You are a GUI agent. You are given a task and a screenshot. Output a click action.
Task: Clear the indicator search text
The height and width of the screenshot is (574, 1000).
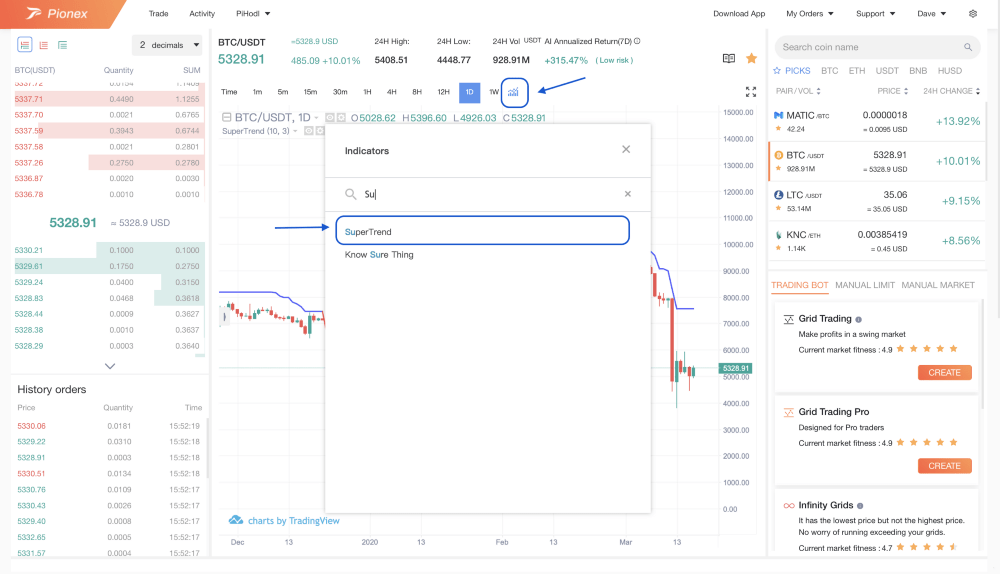(x=628, y=194)
